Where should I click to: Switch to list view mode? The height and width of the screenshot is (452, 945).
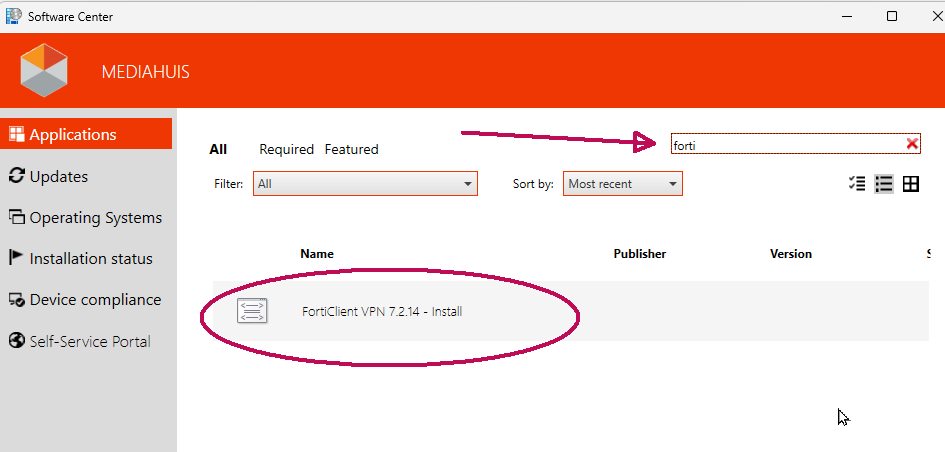(883, 184)
